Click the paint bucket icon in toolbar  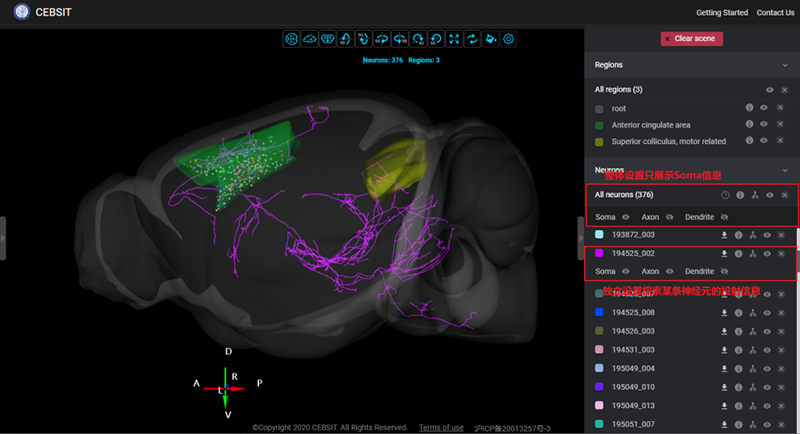point(491,39)
